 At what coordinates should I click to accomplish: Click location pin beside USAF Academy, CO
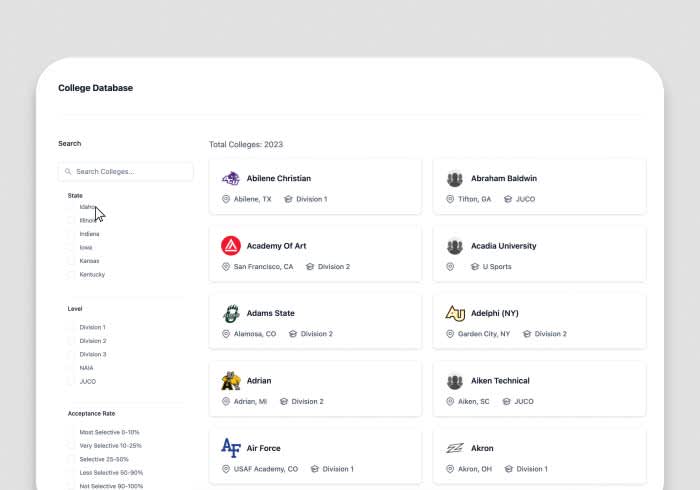click(226, 469)
